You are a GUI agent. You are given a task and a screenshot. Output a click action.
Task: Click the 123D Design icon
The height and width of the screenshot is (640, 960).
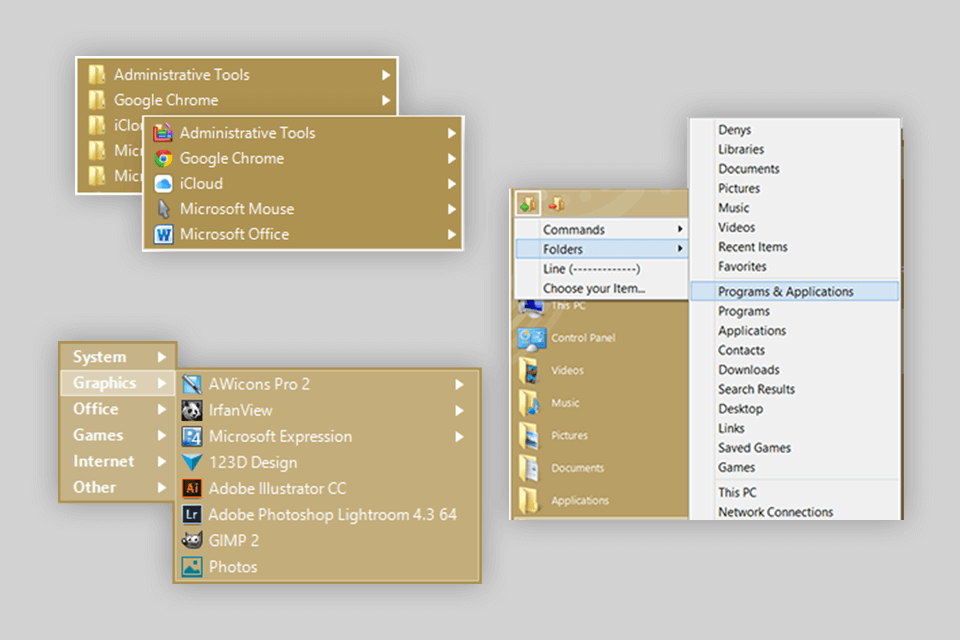pos(192,462)
